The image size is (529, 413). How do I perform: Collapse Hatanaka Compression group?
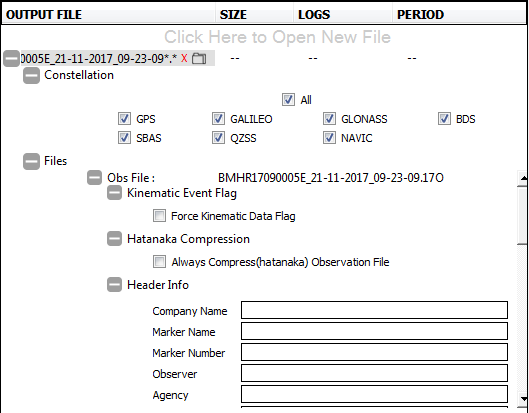click(x=114, y=239)
